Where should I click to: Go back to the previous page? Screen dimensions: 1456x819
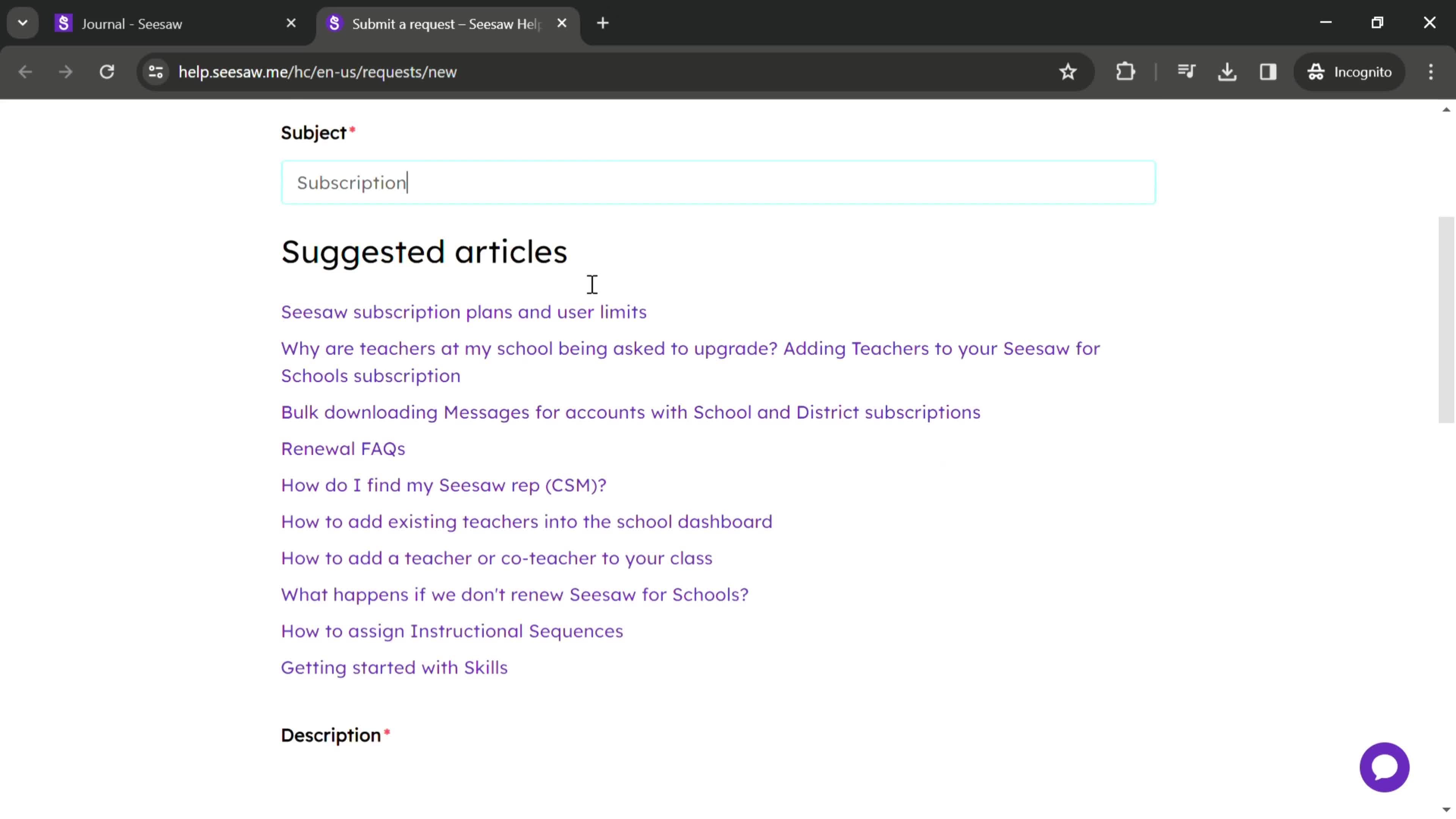25,72
